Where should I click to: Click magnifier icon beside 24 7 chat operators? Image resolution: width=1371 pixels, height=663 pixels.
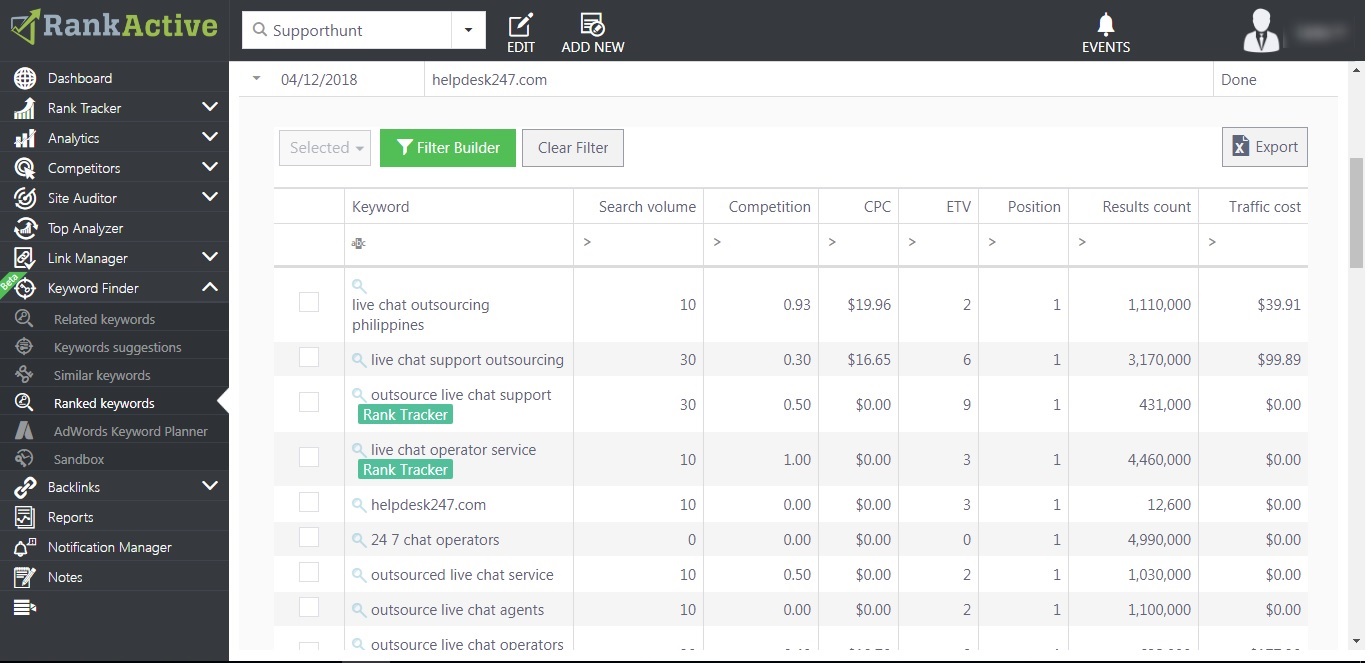pos(359,540)
